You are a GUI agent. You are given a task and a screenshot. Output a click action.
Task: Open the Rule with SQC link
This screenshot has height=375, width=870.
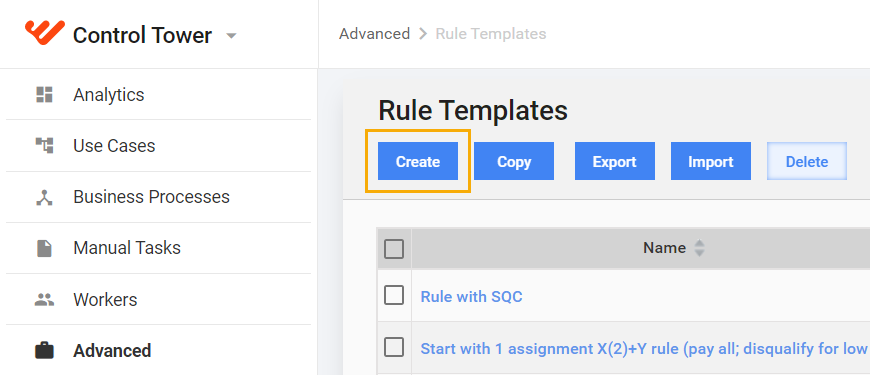click(x=472, y=297)
